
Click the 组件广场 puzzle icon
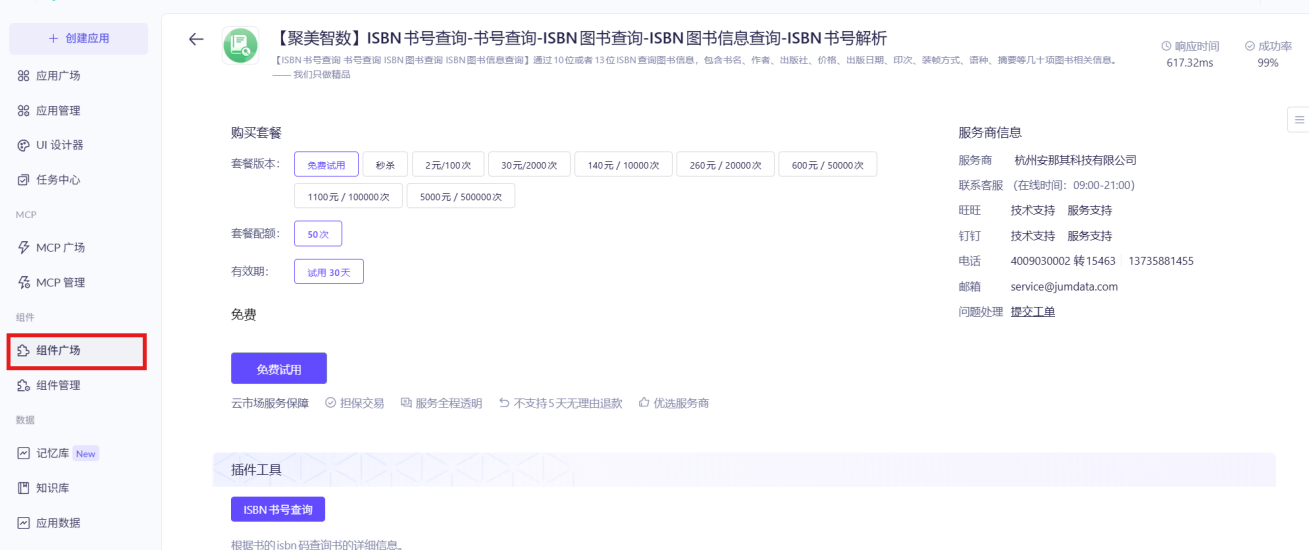point(24,350)
